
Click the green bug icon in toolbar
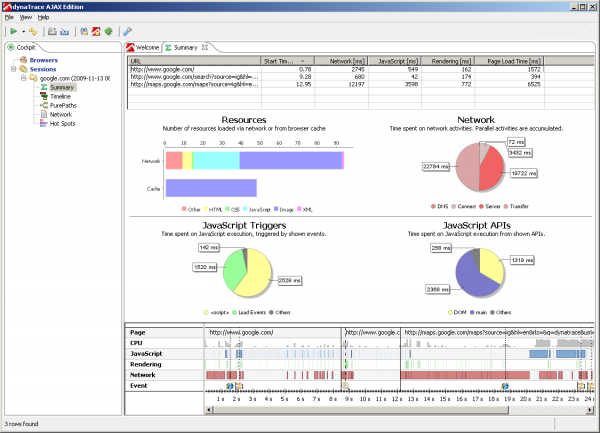tap(108, 31)
